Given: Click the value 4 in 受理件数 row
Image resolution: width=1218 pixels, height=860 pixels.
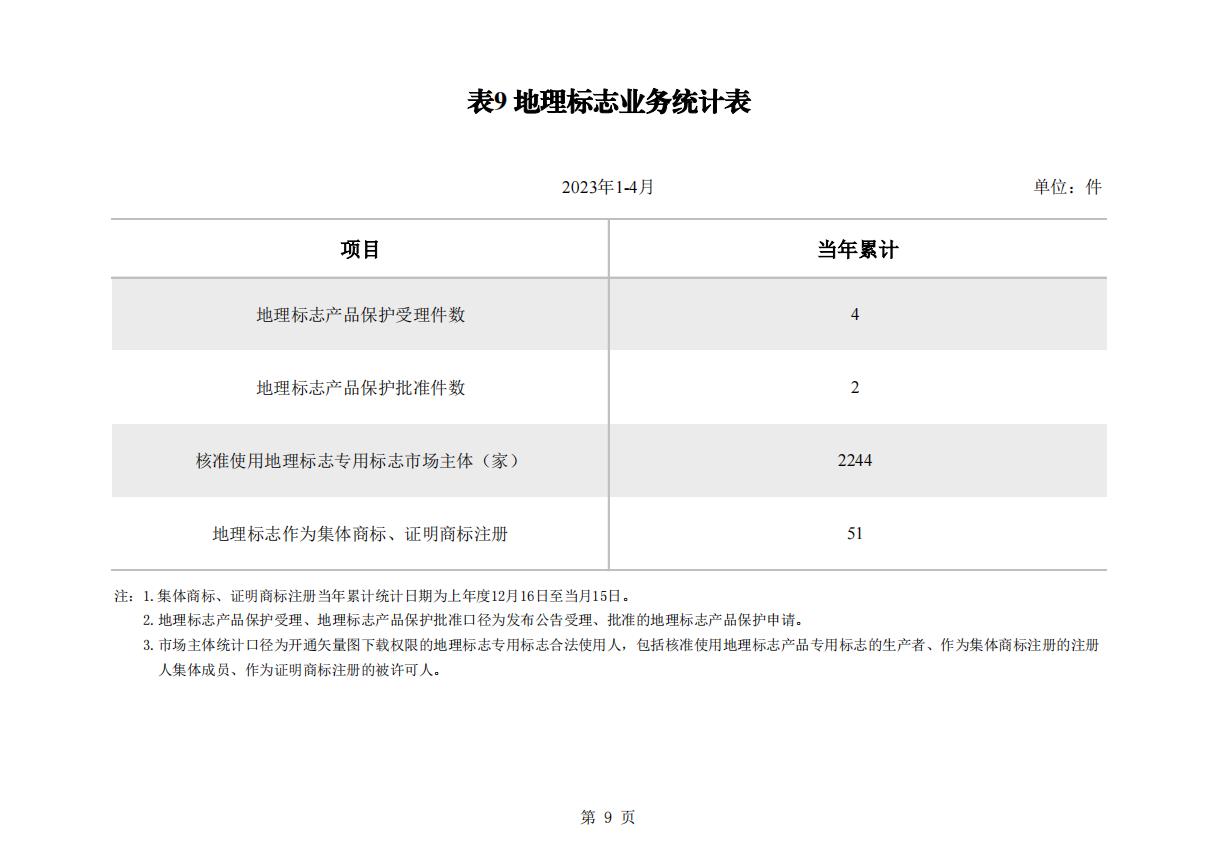Looking at the screenshot, I should (855, 315).
